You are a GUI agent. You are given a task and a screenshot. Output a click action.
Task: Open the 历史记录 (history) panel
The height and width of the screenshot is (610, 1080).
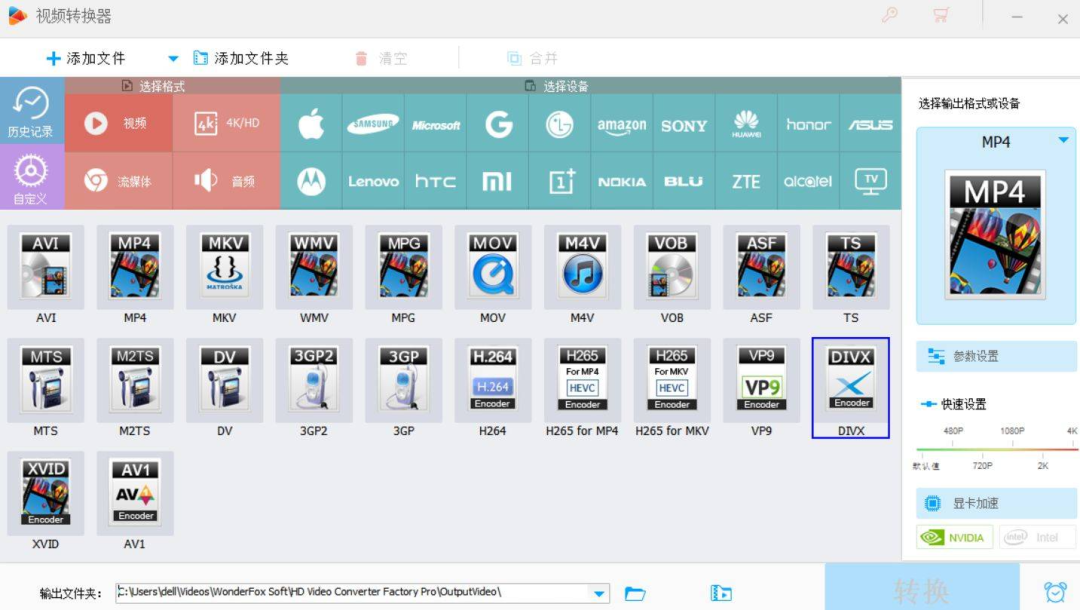32,112
